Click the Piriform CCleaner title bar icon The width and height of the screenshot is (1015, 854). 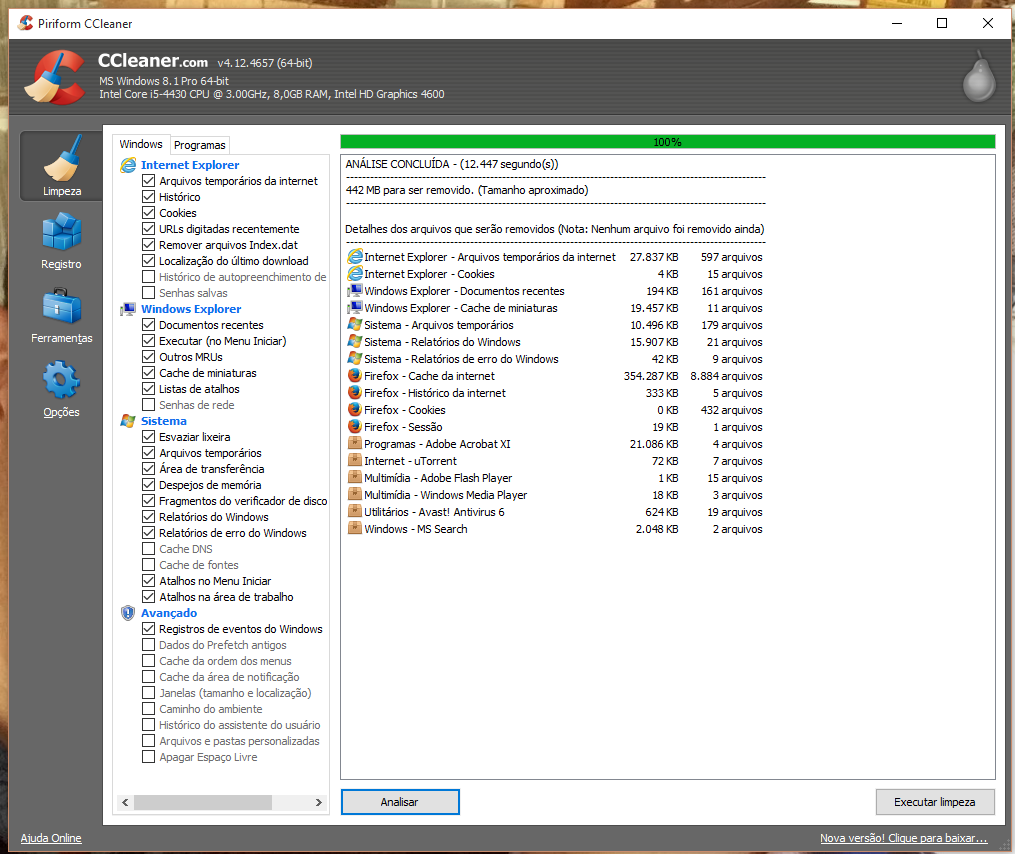[26, 23]
